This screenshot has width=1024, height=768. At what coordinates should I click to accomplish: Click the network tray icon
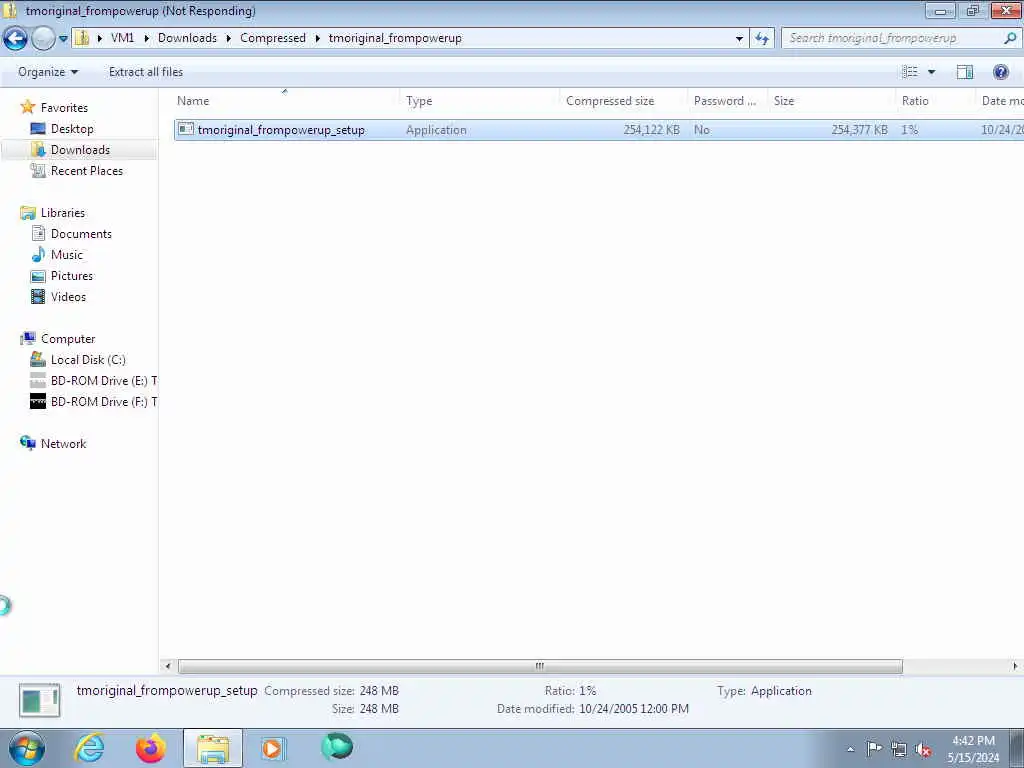pyautogui.click(x=899, y=750)
